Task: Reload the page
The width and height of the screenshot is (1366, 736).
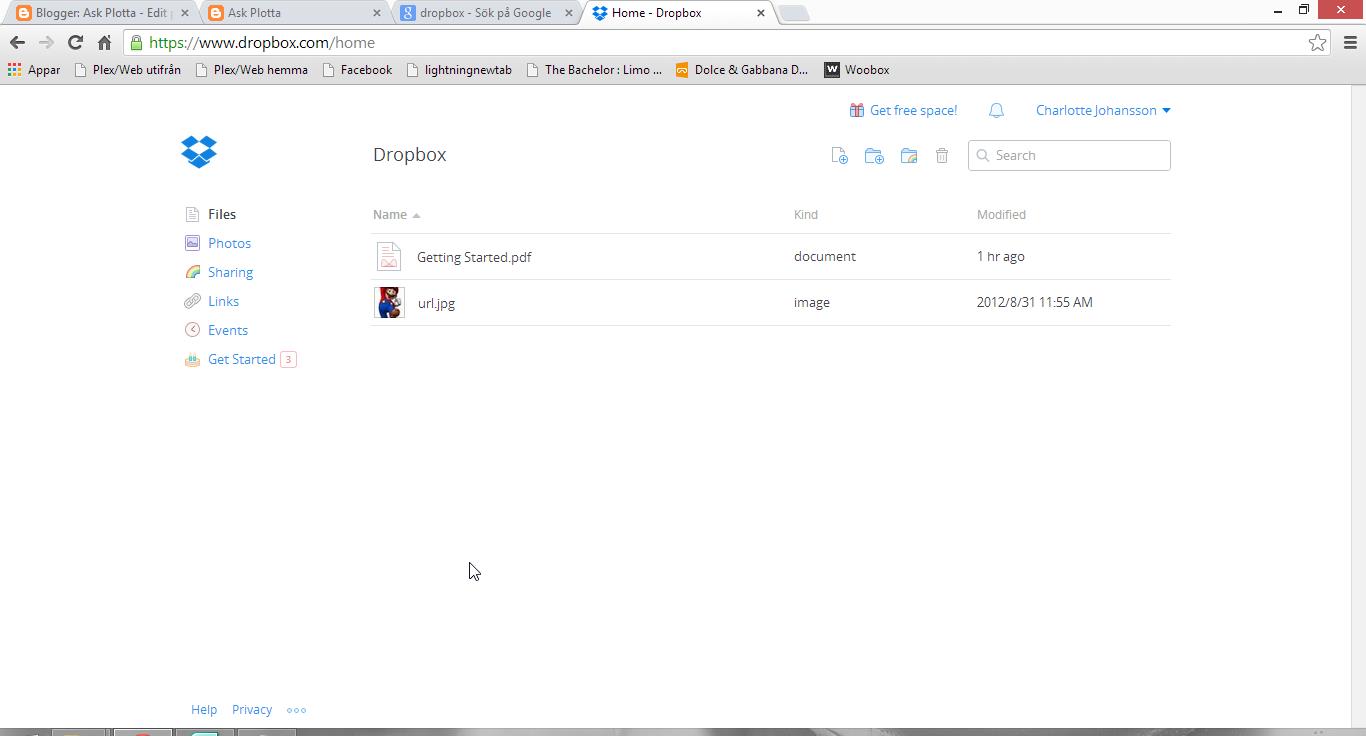Action: point(75,42)
